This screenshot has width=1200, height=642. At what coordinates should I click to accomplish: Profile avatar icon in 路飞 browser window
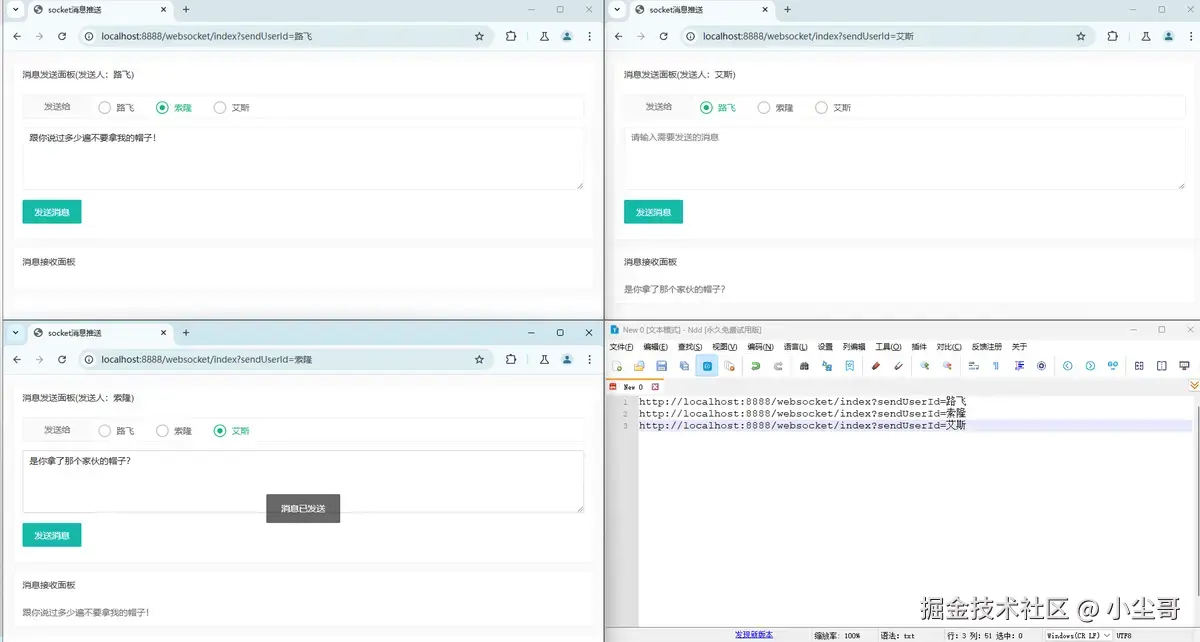pyautogui.click(x=567, y=36)
